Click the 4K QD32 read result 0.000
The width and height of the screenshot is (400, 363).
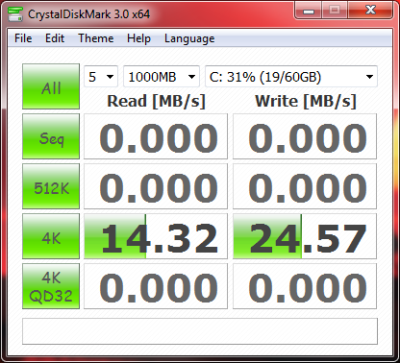coord(156,286)
